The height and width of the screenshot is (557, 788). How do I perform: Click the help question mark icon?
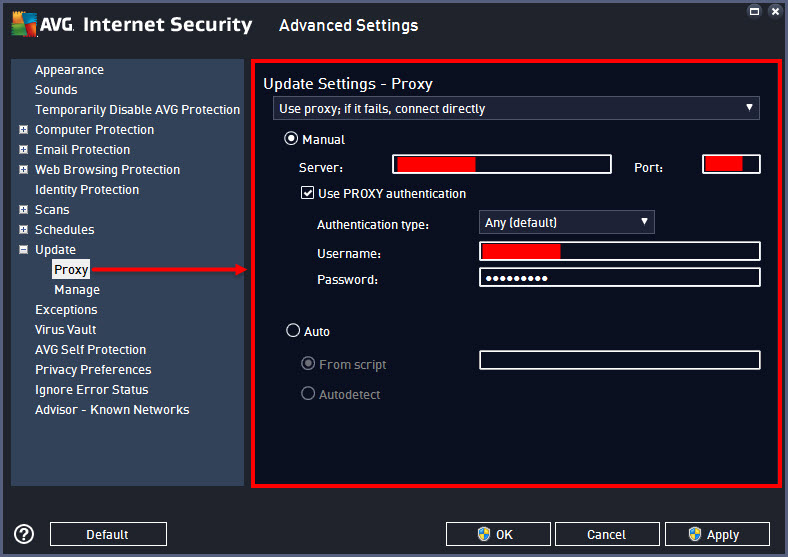coord(24,534)
